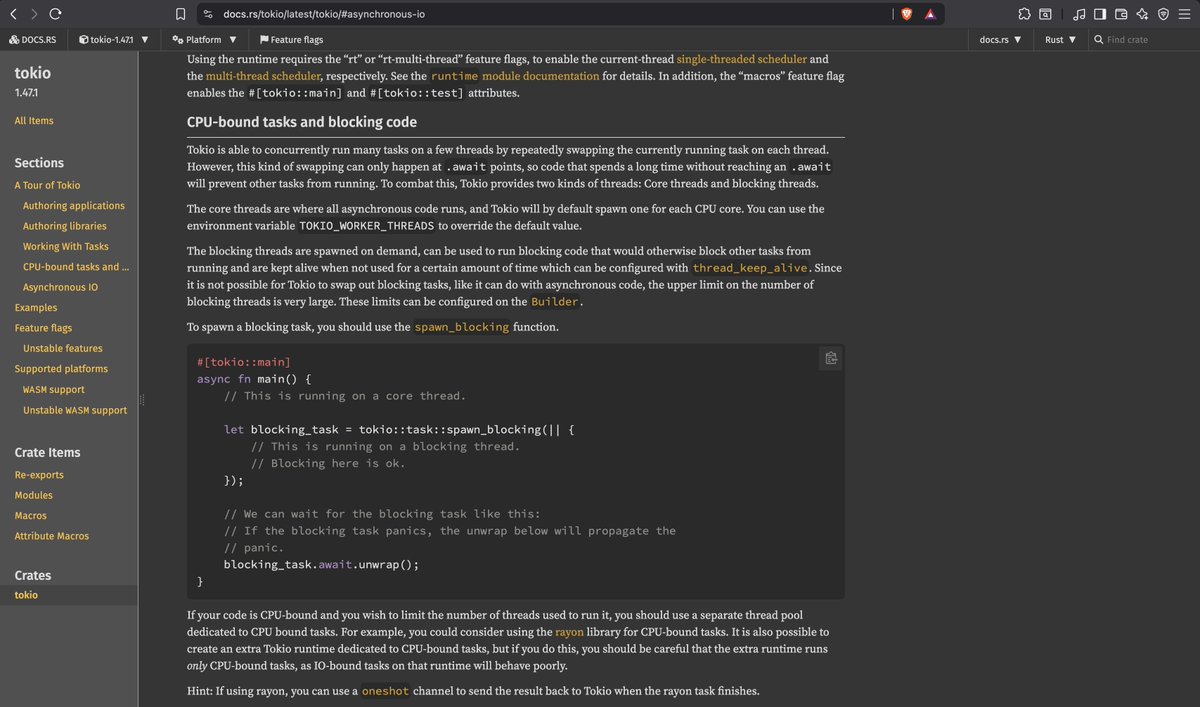Follow the rayon library link
This screenshot has width=1200, height=707.
[x=570, y=632]
